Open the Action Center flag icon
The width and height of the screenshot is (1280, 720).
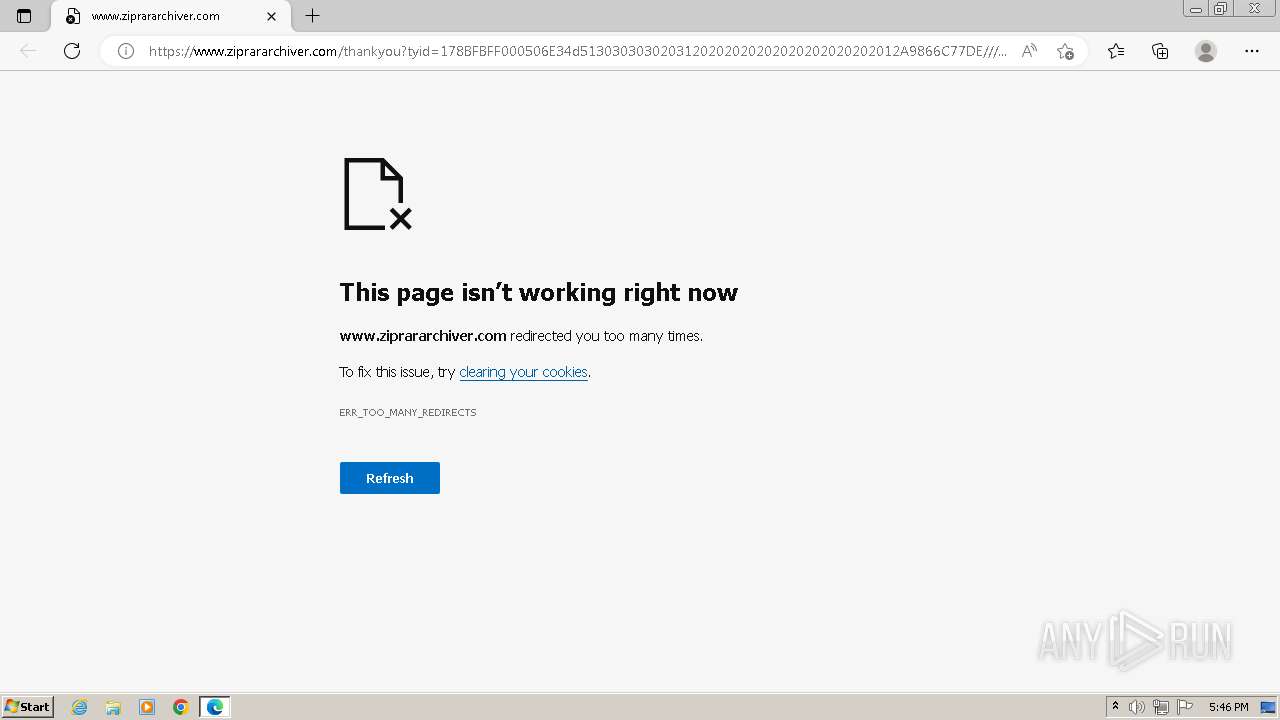[x=1185, y=707]
